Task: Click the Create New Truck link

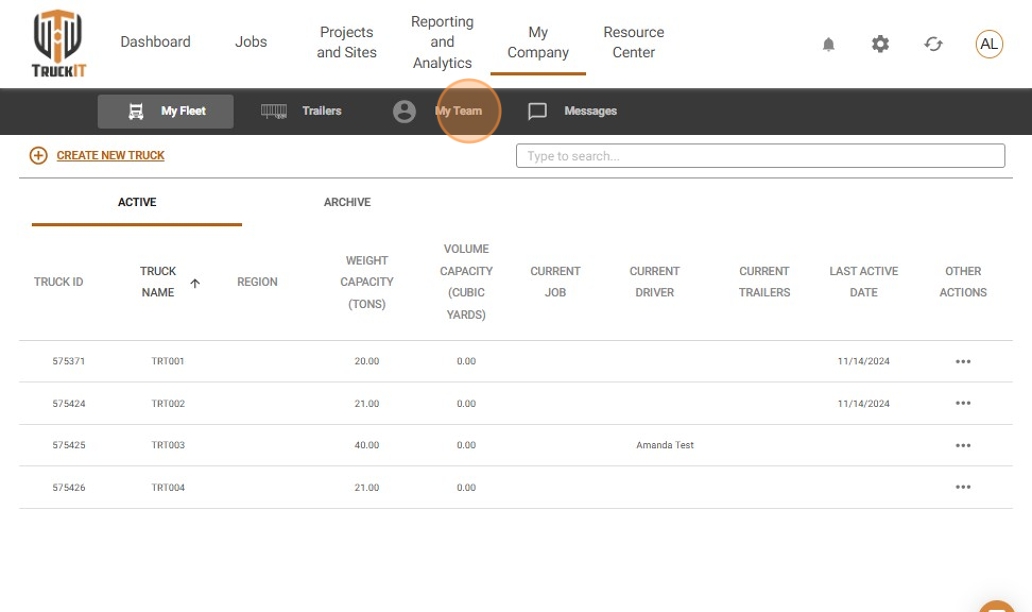Action: coord(111,155)
